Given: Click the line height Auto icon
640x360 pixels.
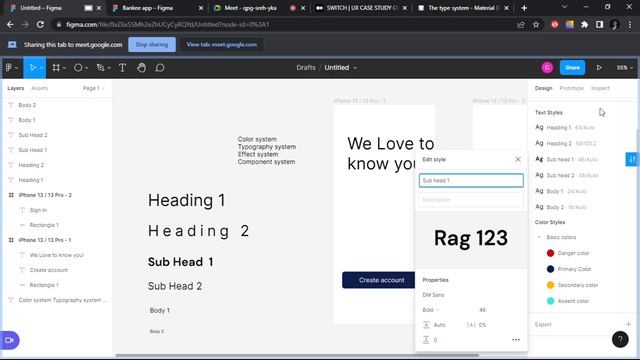Looking at the screenshot, I should click(x=426, y=325).
